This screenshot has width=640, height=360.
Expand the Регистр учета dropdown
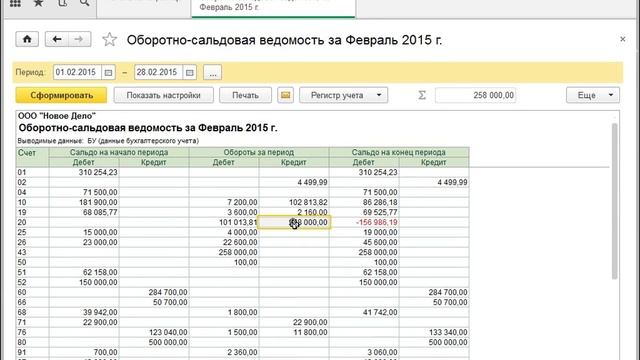pos(343,96)
